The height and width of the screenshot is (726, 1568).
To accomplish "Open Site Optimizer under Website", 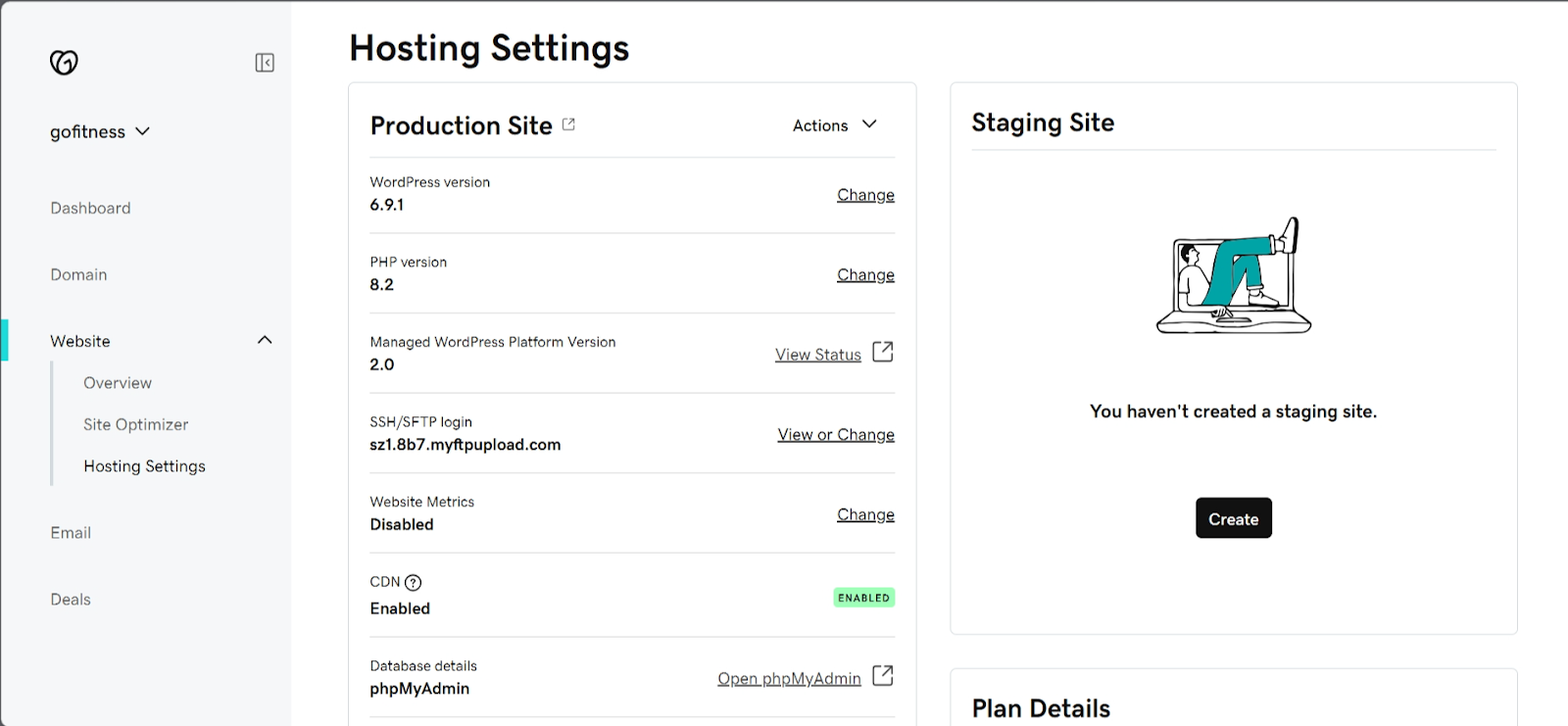I will [x=136, y=424].
